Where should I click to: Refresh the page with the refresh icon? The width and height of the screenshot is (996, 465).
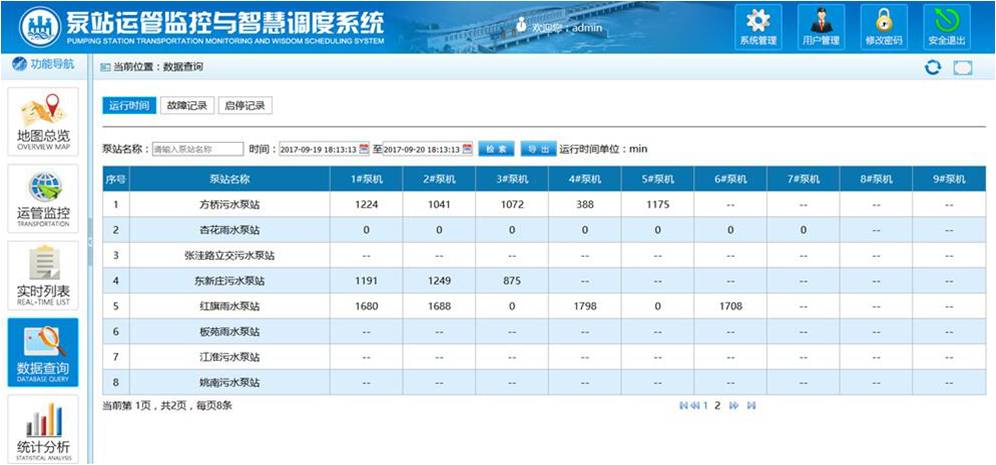click(x=932, y=68)
